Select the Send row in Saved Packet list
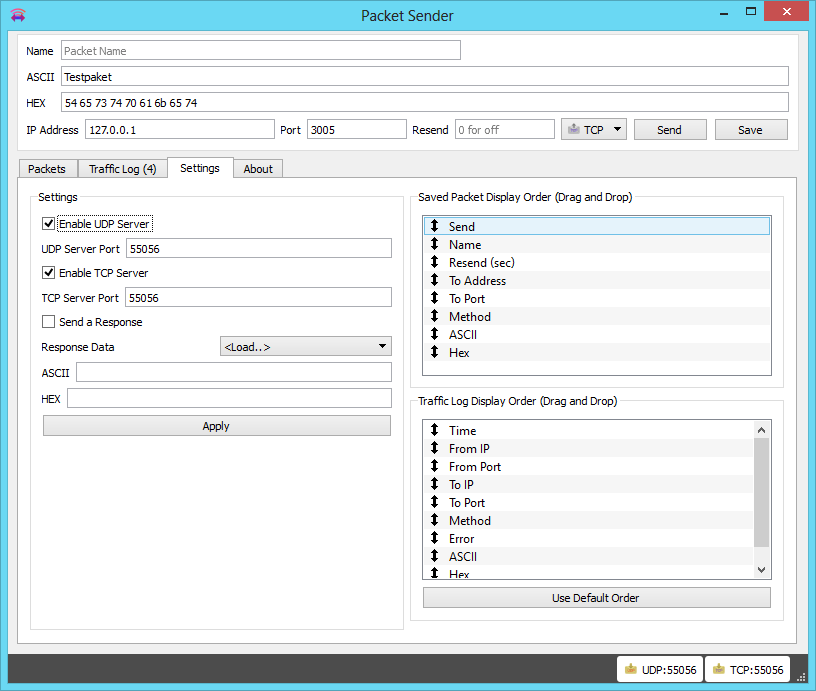816x691 pixels. (x=596, y=226)
